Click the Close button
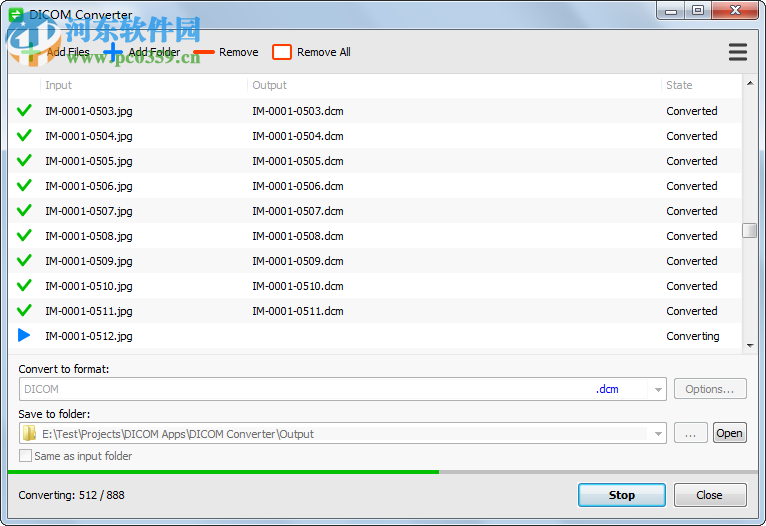Screen dimensions: 766x526 tap(710, 495)
